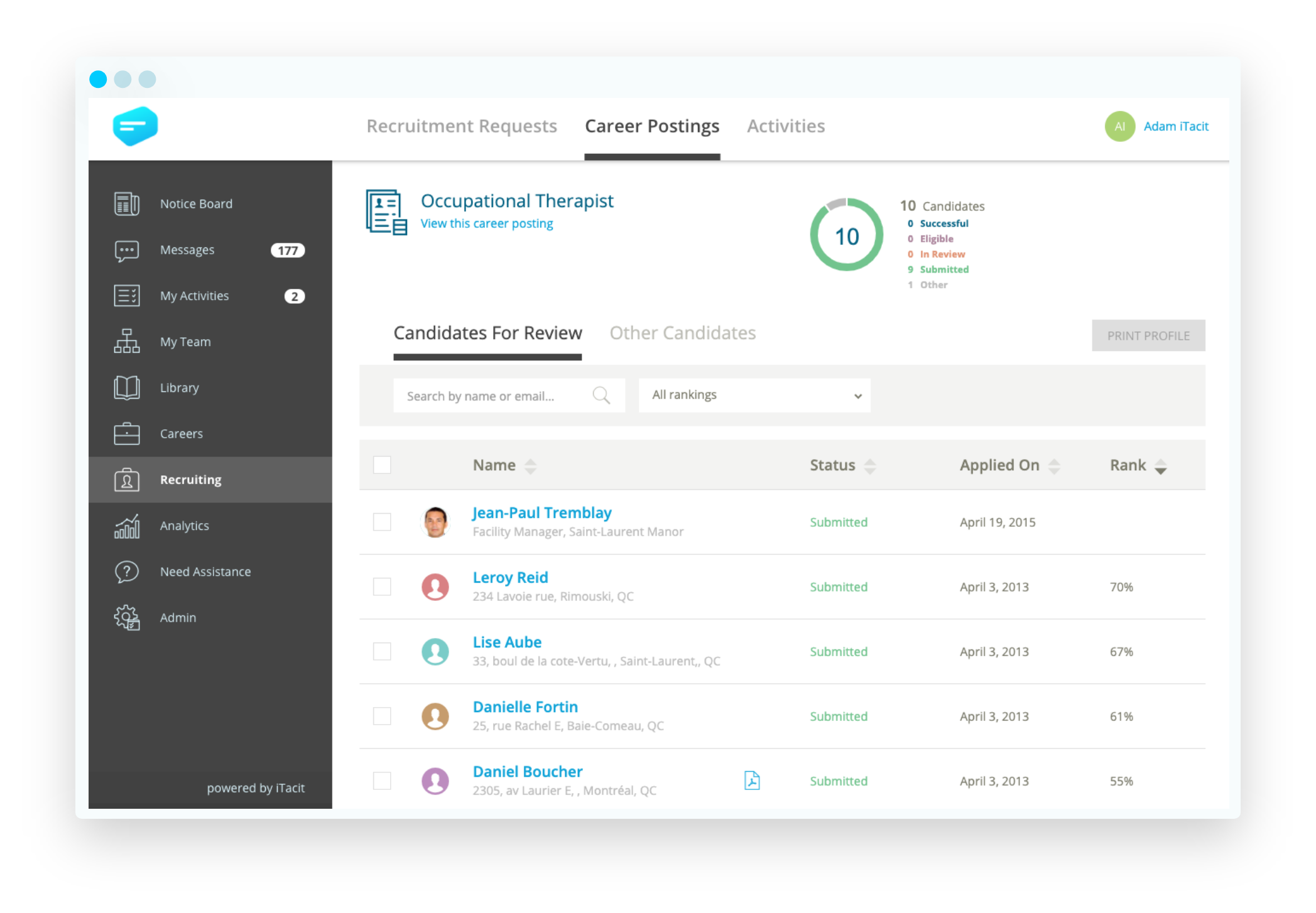1316x913 pixels.
Task: Click the candidate count progress ring
Action: pyautogui.click(x=846, y=235)
